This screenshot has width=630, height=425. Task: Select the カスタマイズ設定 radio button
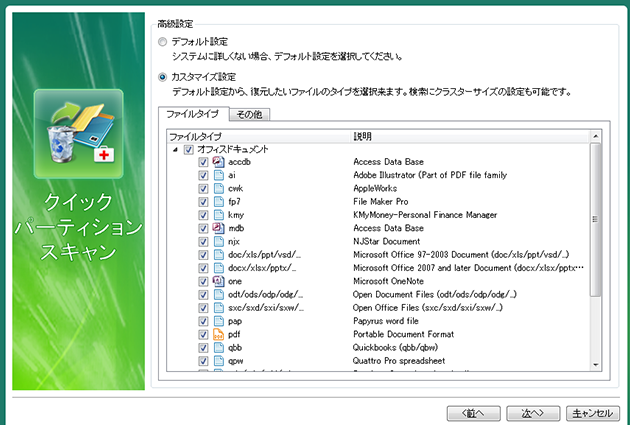pos(162,77)
